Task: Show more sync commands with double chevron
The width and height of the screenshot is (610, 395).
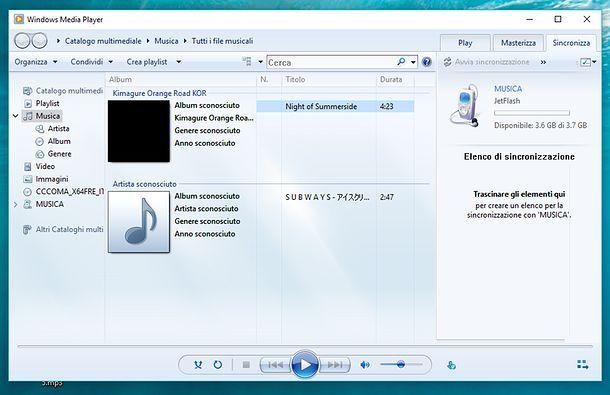Action: [x=543, y=62]
